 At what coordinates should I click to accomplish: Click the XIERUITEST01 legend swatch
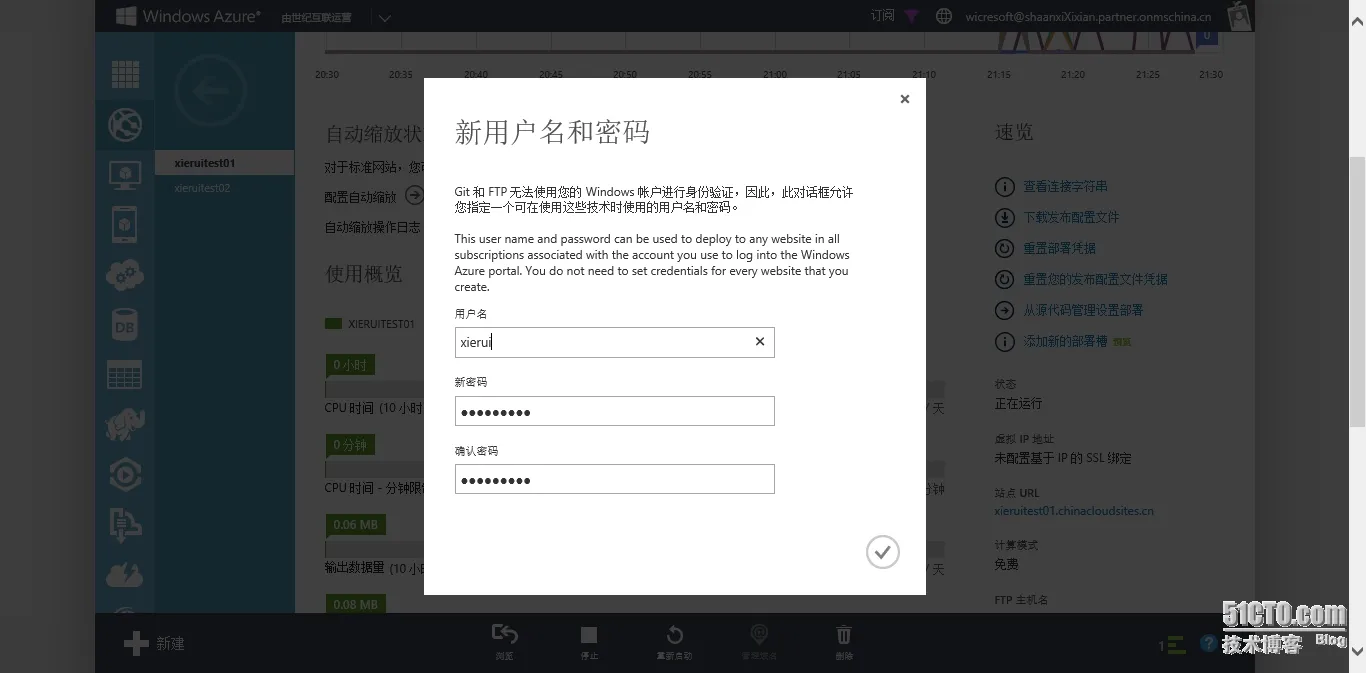click(333, 323)
